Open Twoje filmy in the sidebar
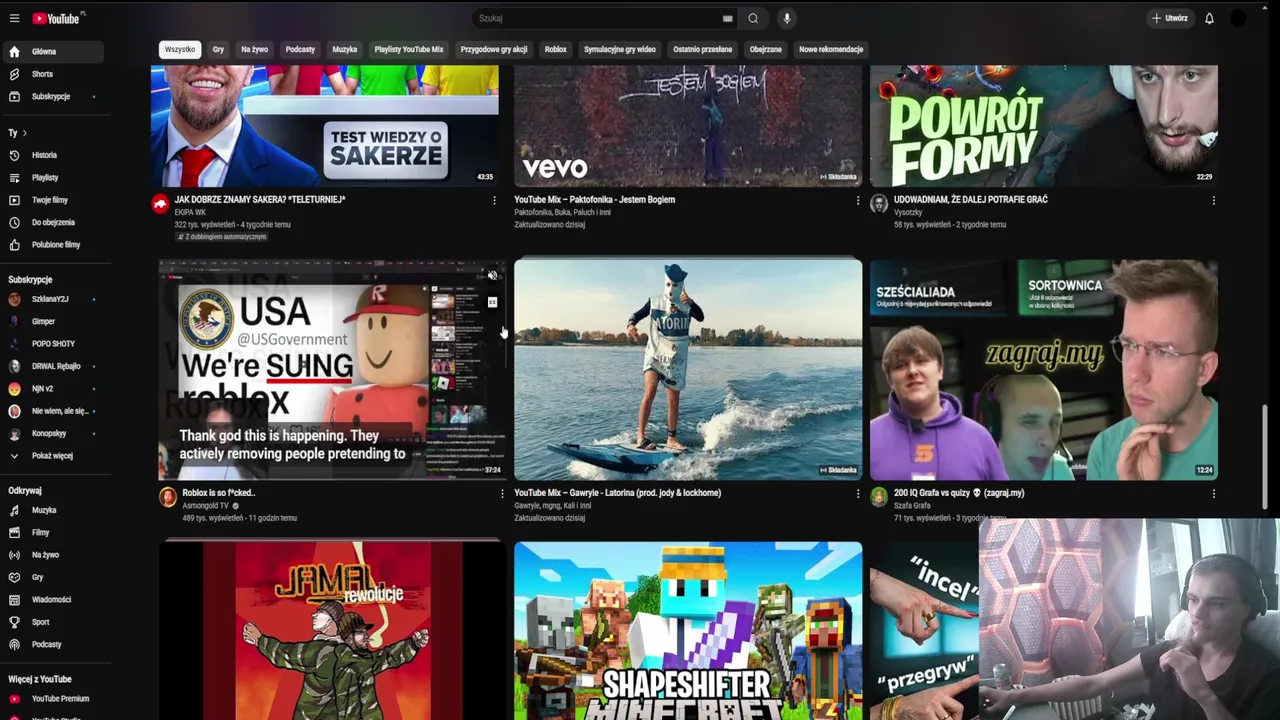Viewport: 1280px width, 720px height. coord(52,200)
